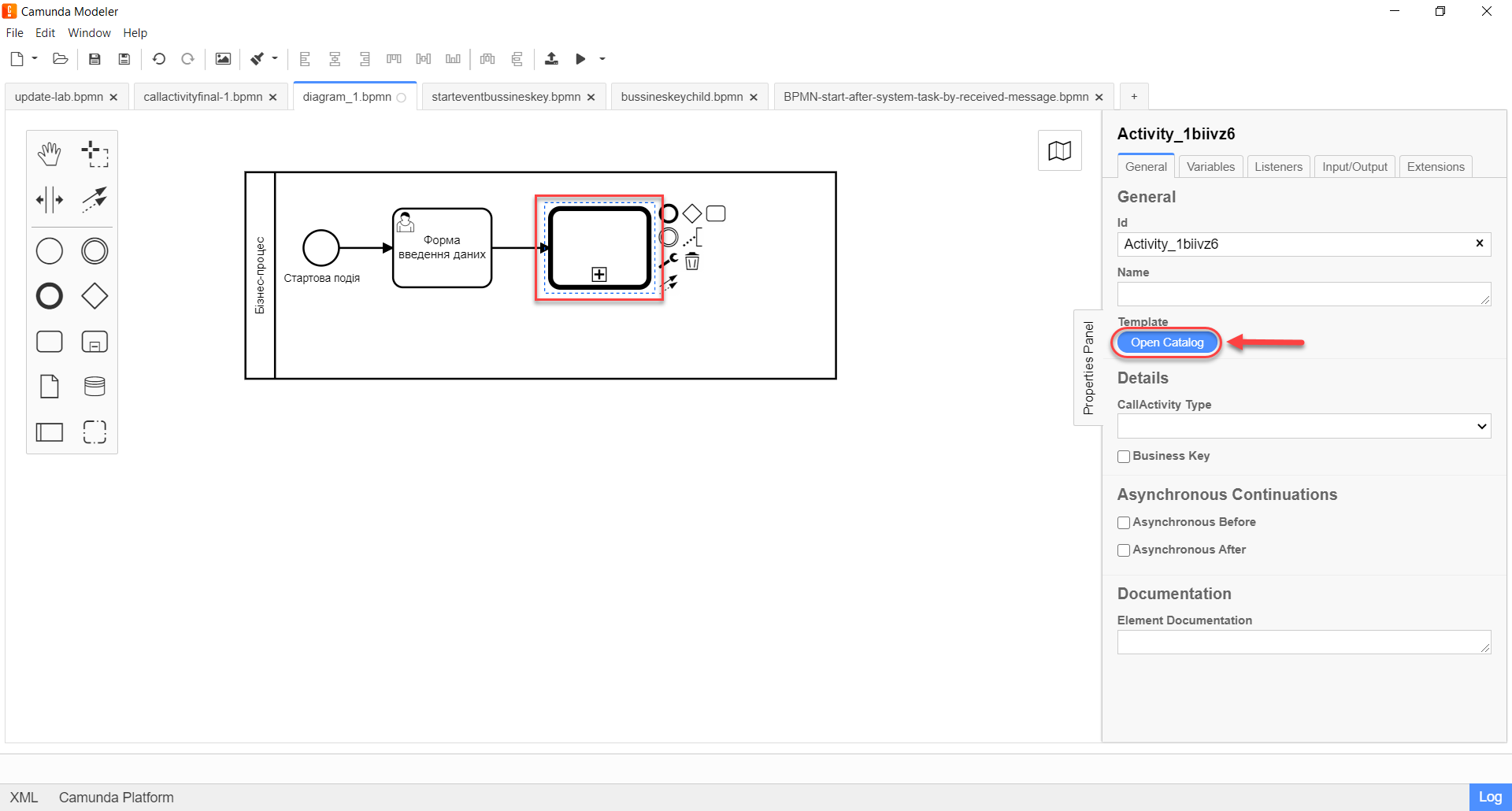Open the Help menu
Image resolution: width=1512 pixels, height=811 pixels.
tap(135, 33)
